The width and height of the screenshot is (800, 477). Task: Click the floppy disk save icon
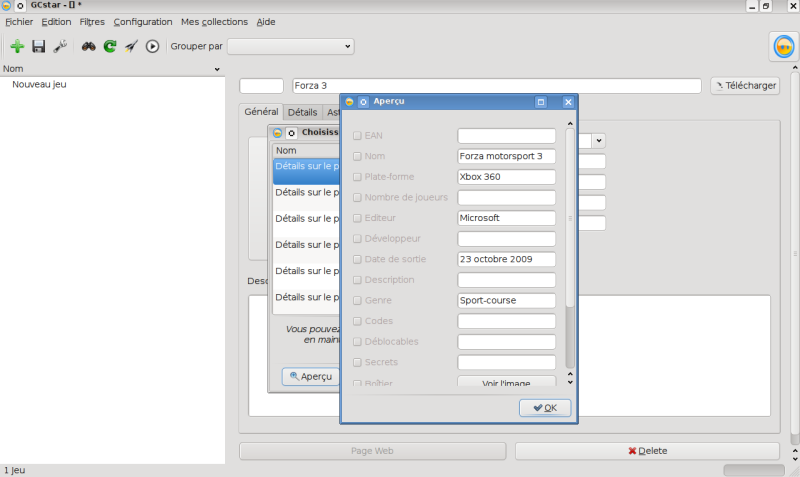pos(39,46)
